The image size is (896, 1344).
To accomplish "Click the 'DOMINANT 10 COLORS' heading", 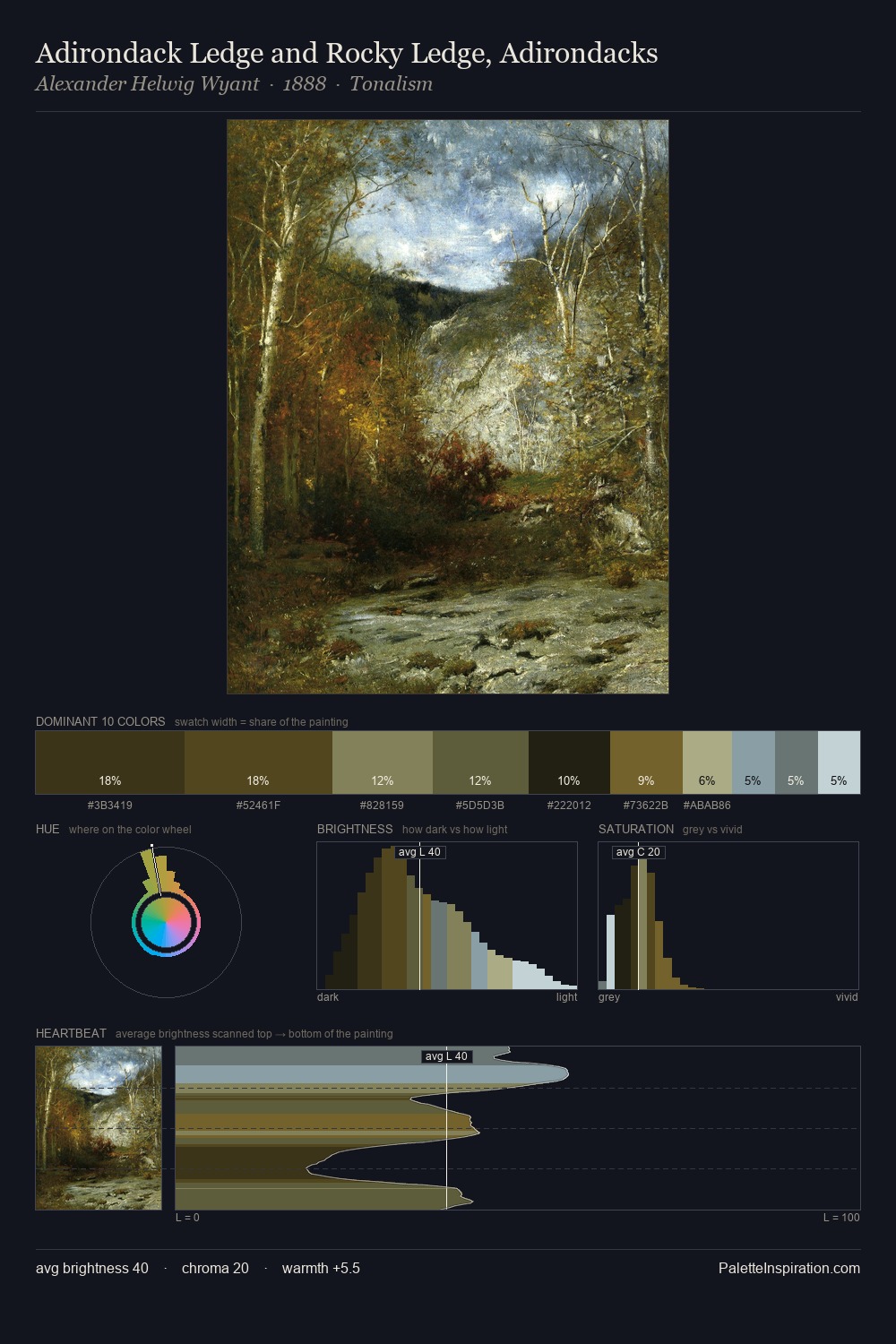I will pos(100,721).
